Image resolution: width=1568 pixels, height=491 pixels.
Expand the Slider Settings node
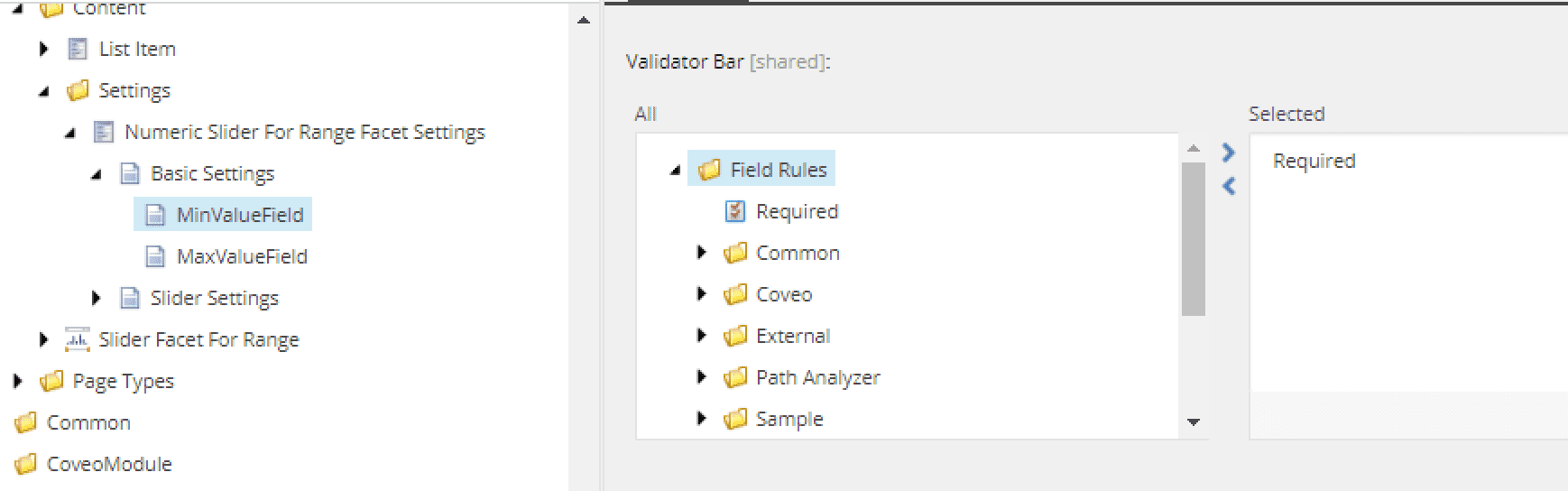pos(97,298)
